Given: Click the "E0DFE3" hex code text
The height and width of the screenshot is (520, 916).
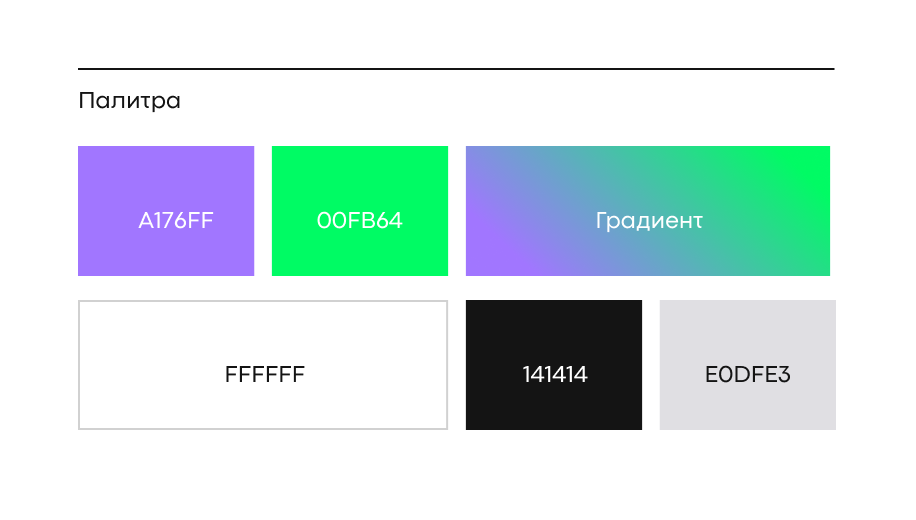Looking at the screenshot, I should [747, 375].
